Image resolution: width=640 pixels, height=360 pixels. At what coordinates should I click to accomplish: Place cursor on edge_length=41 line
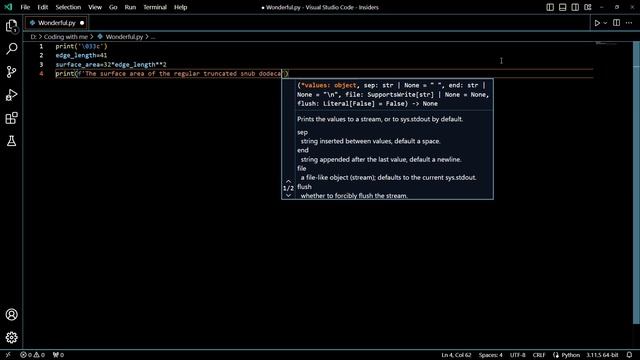(81, 55)
